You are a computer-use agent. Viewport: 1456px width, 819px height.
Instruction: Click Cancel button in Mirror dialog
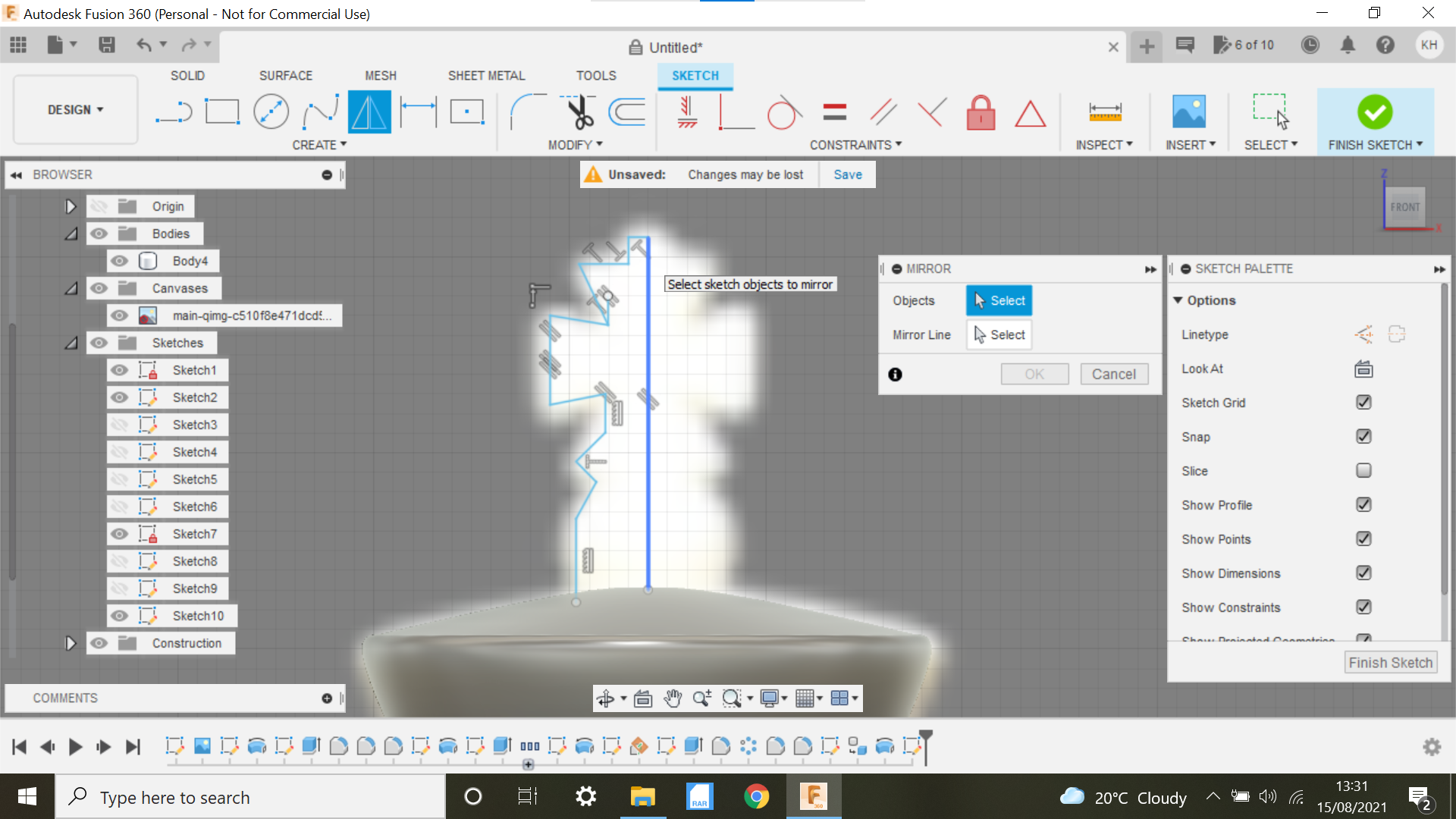coord(1113,373)
